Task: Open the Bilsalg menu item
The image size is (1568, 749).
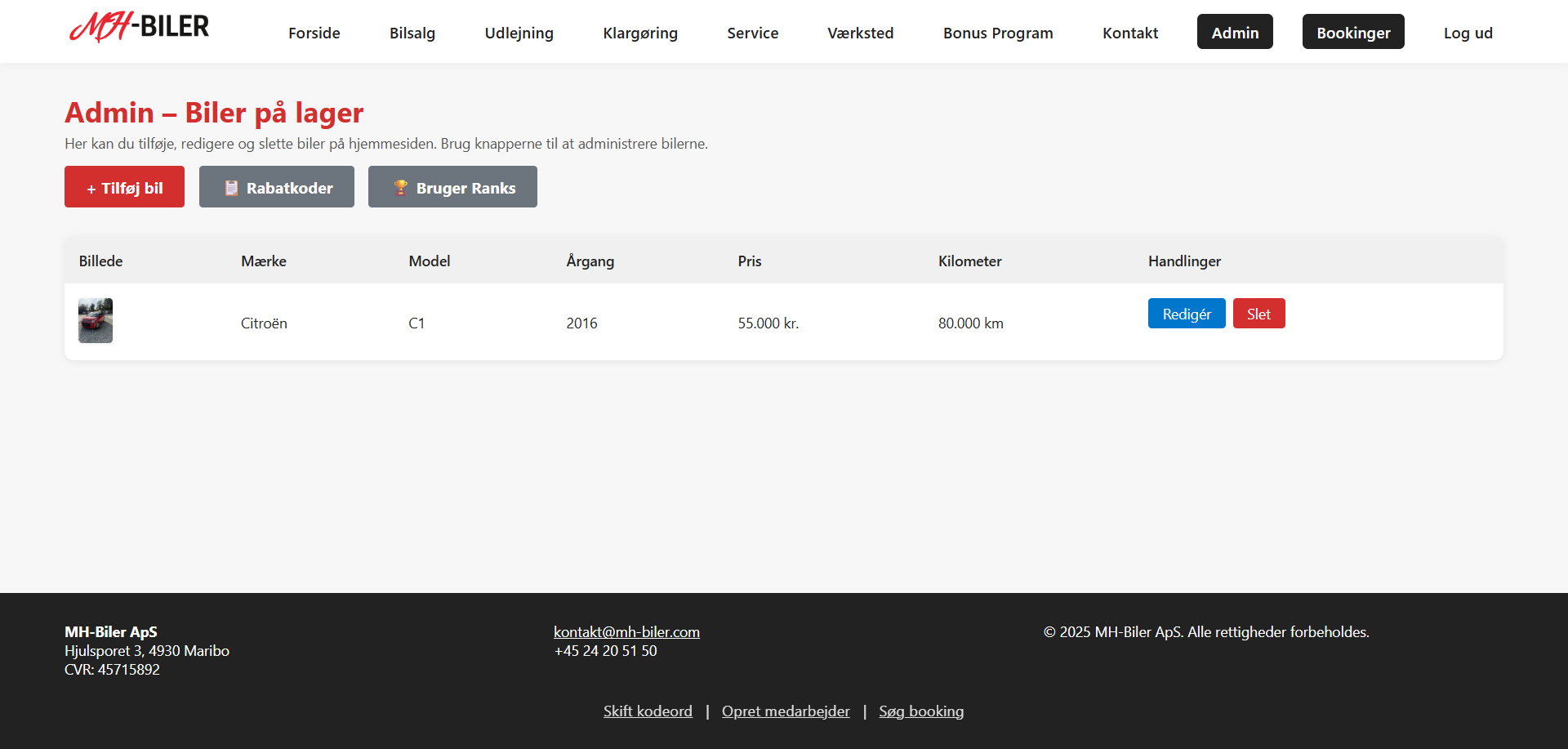Action: 412,33
